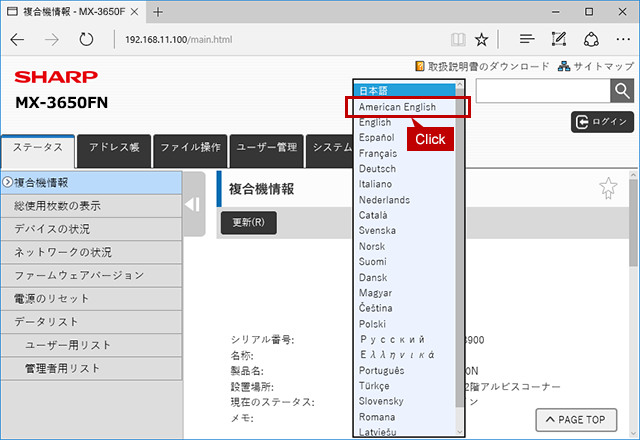Choose Čeština in language list
640x440 pixels.
tap(405, 309)
